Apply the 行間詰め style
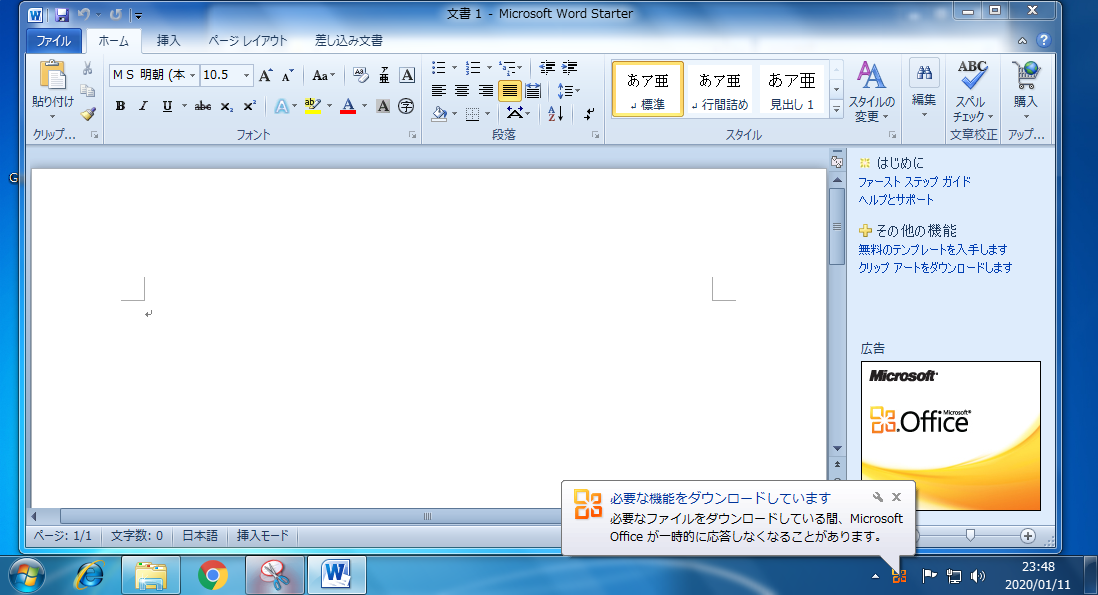1098x595 pixels. [720, 90]
